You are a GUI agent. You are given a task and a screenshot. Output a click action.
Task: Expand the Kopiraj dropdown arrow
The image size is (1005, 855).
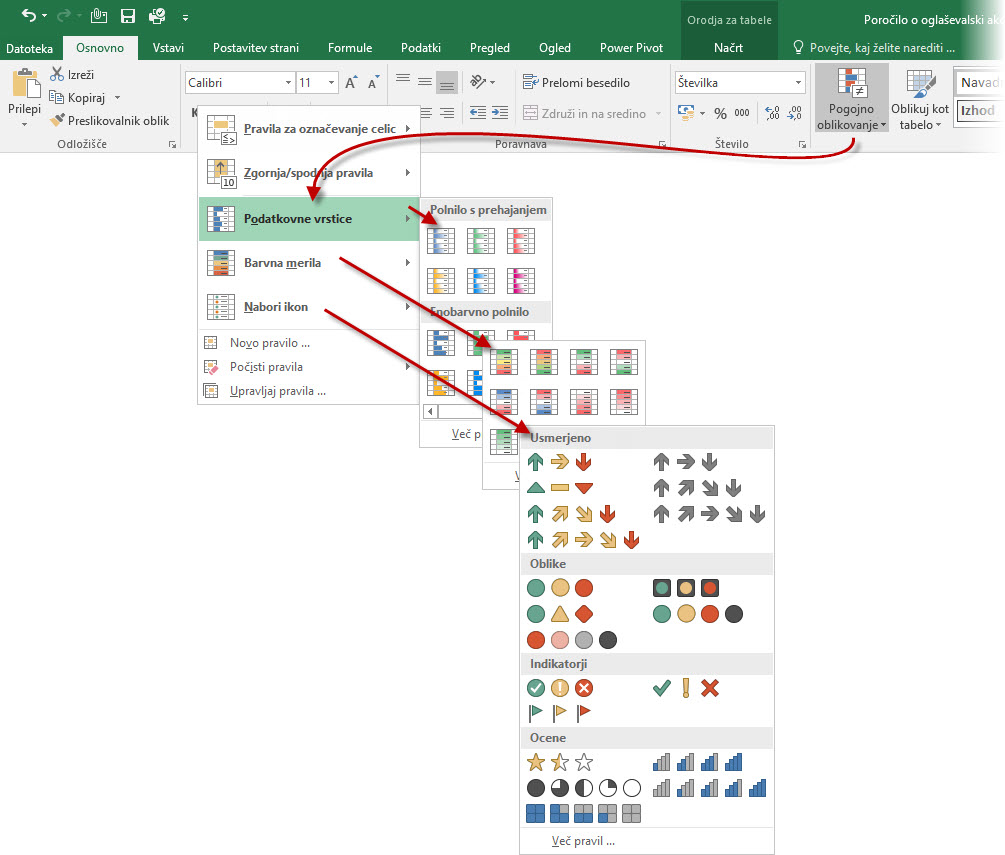pyautogui.click(x=117, y=97)
